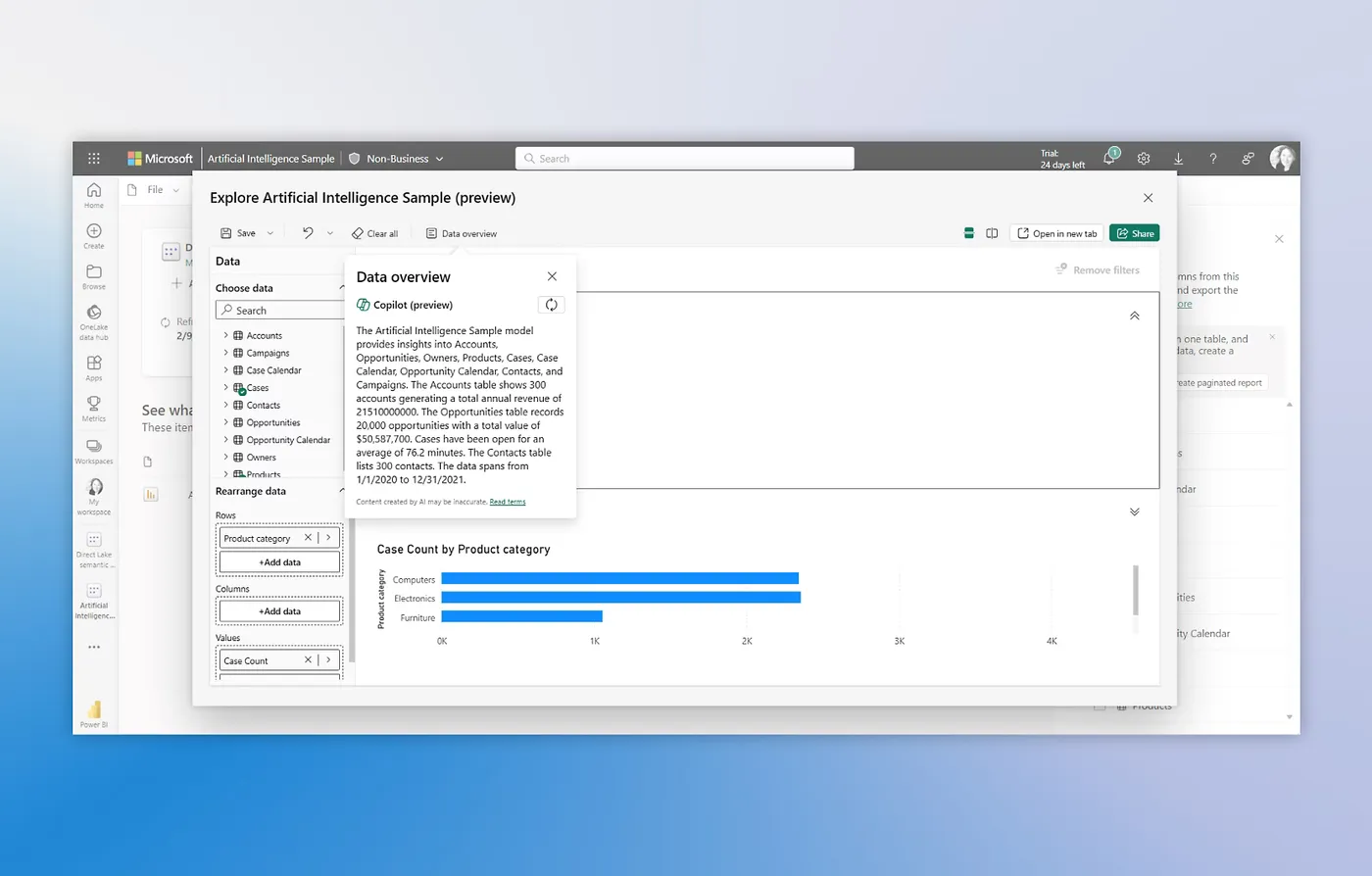
Task: Open the Read terms link
Action: point(507,501)
